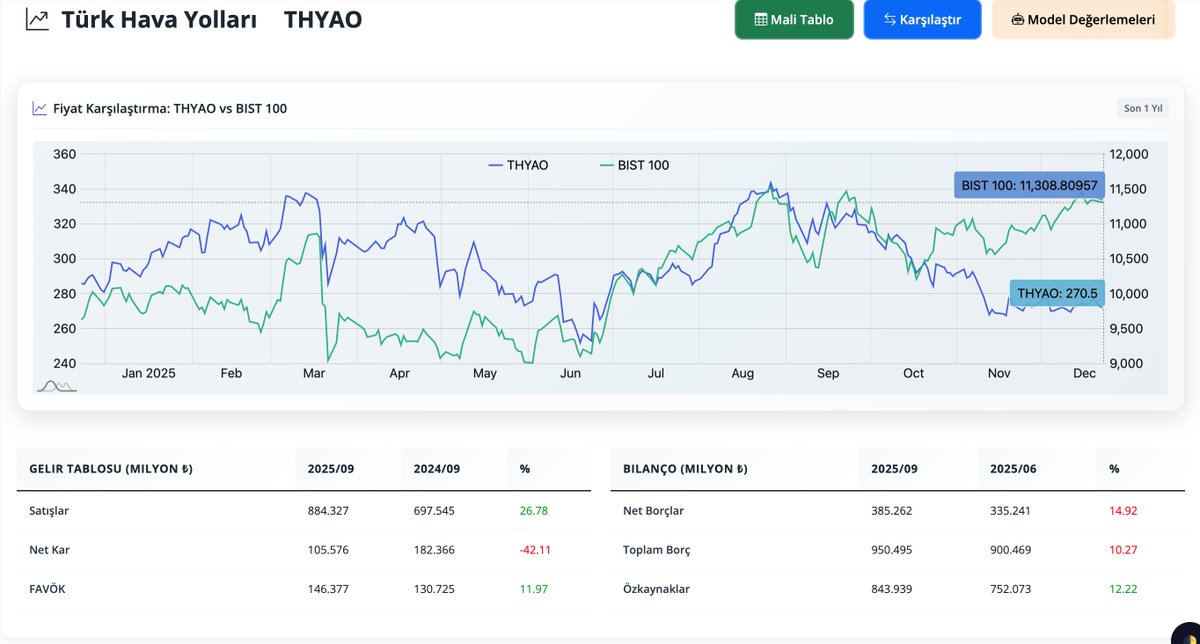Click the THYAO ticker in the header
1200x644 pixels.
click(x=323, y=19)
